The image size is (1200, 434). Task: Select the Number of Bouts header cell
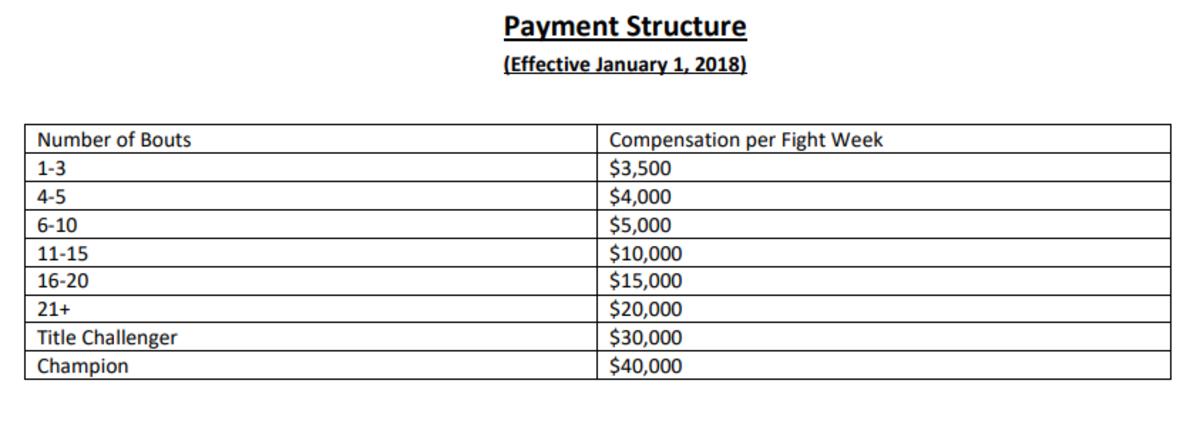pos(114,140)
